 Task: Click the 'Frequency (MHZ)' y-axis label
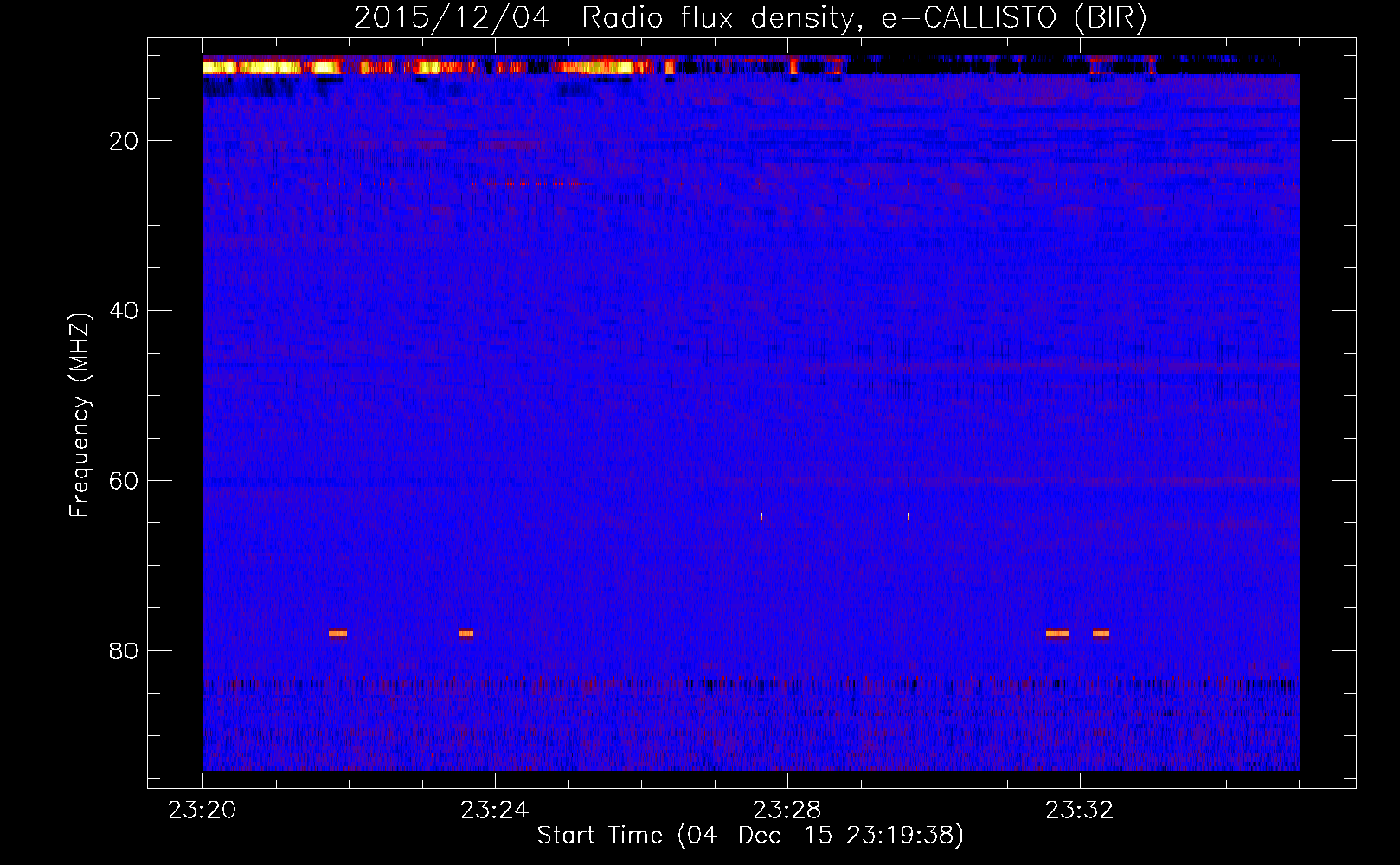(x=79, y=415)
